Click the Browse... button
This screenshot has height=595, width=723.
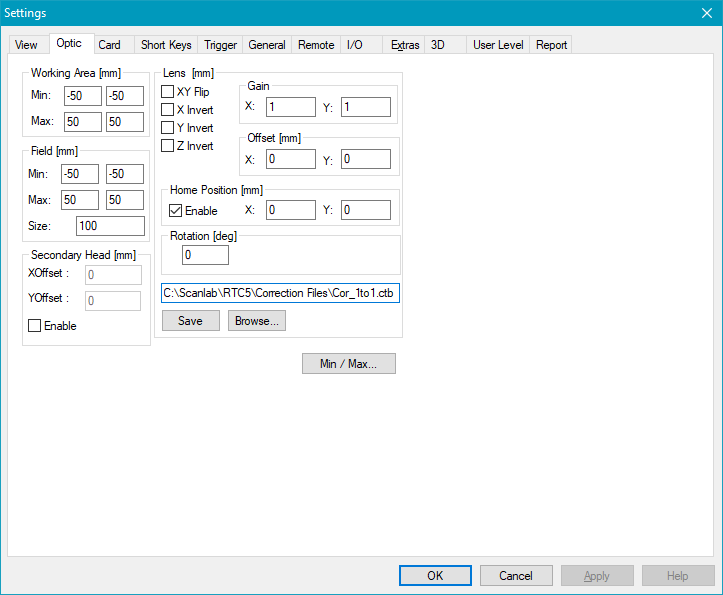257,321
